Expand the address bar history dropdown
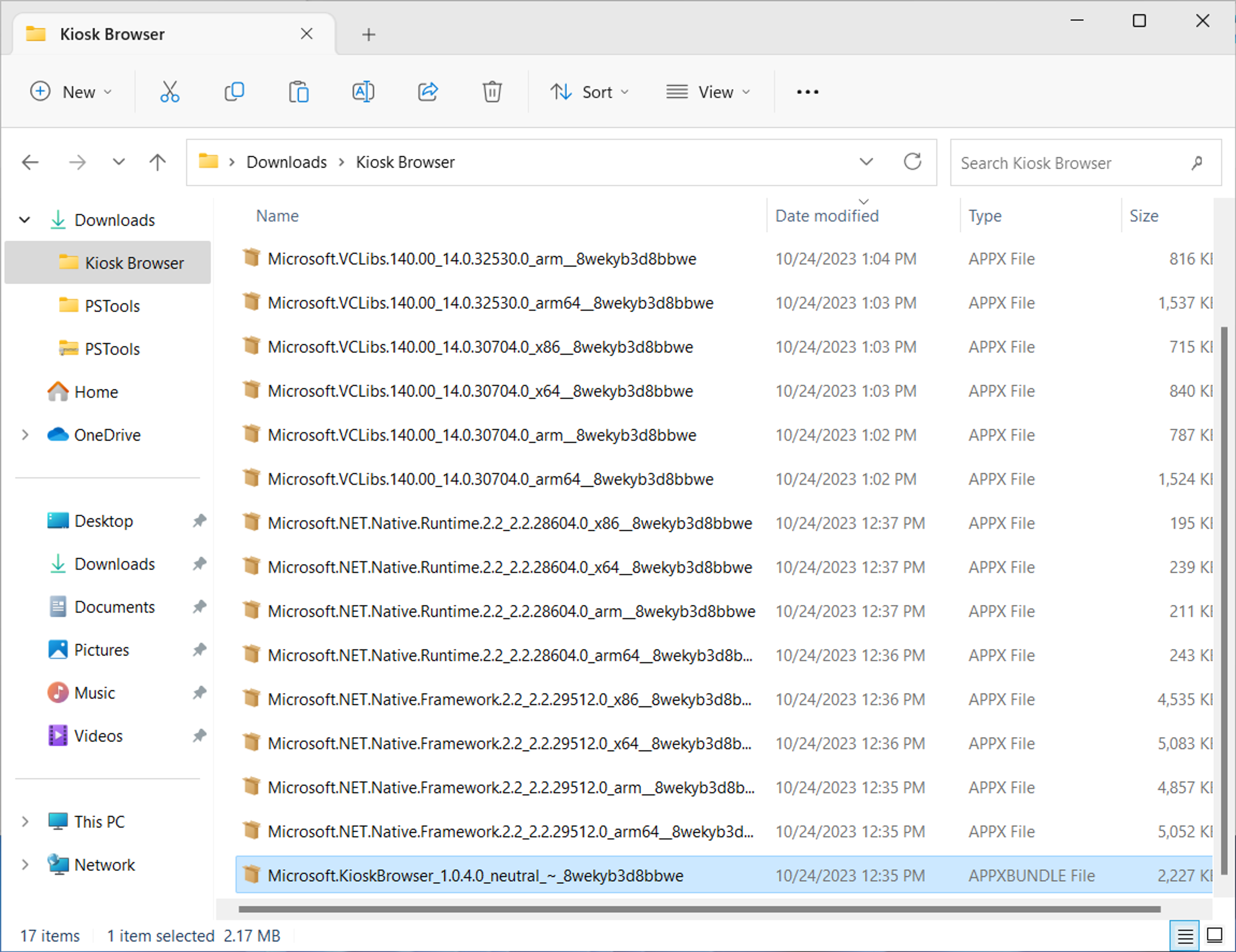Image resolution: width=1236 pixels, height=952 pixels. (866, 162)
